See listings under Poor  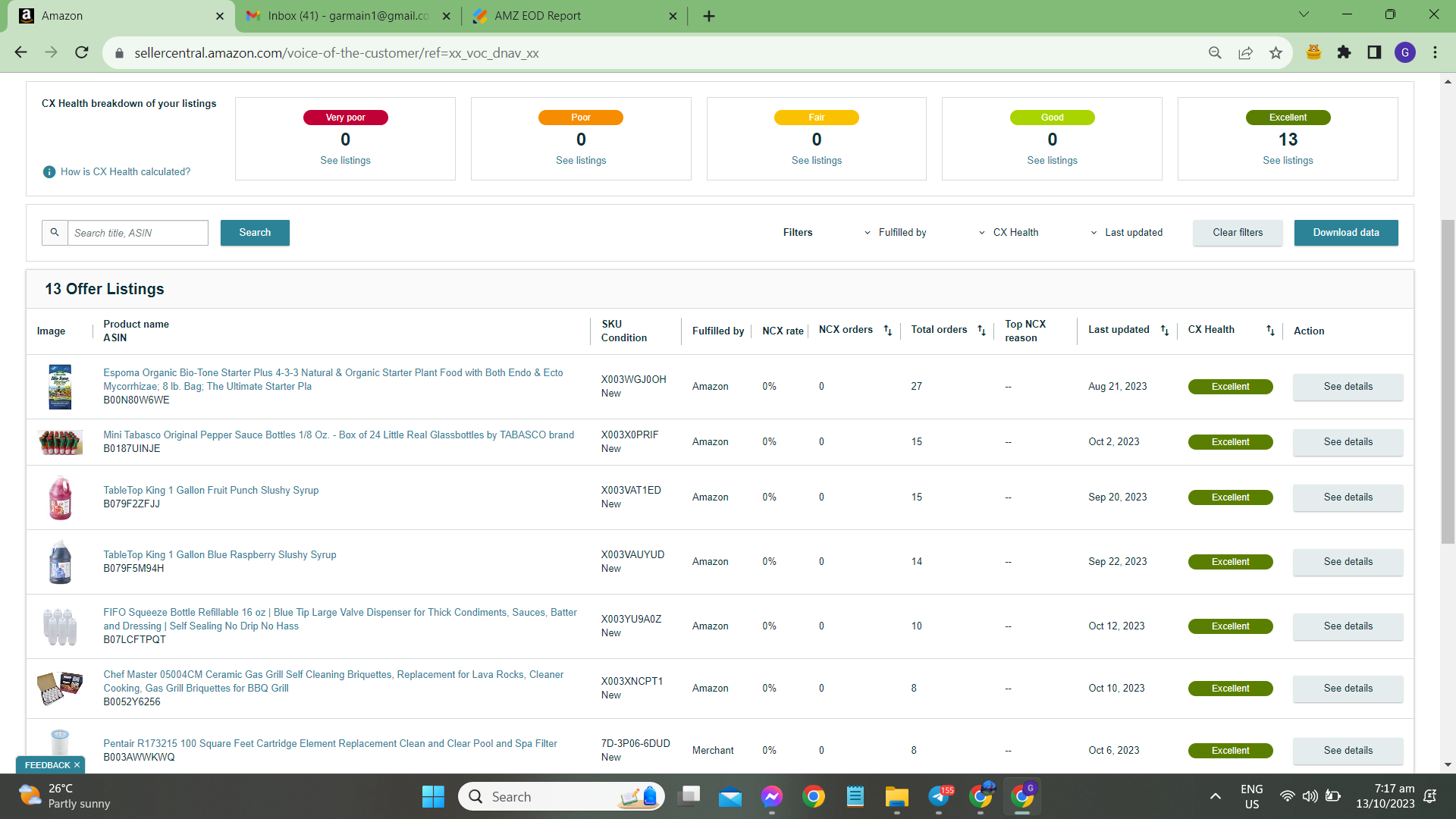(x=581, y=161)
